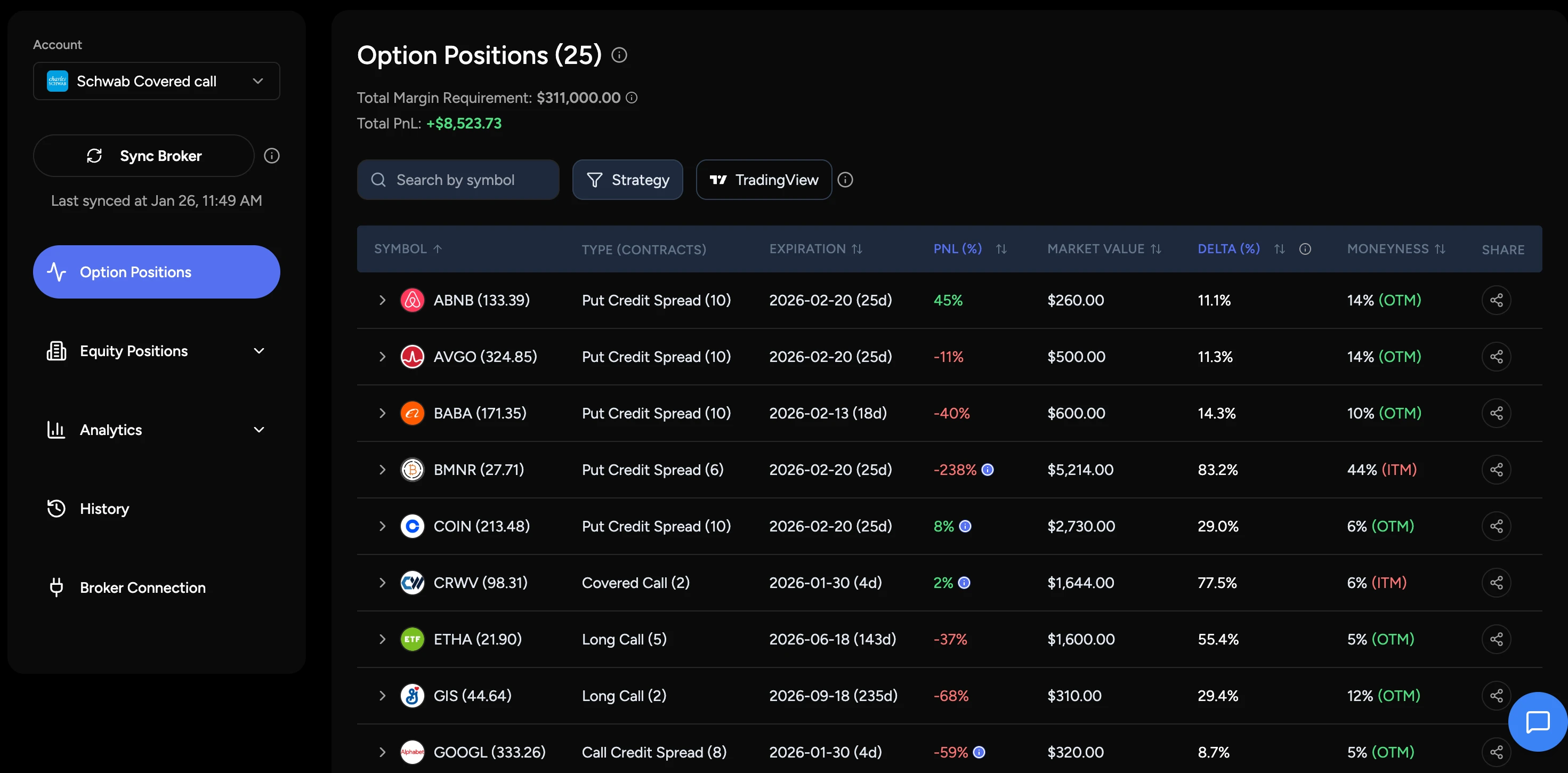Click the info icon beside Total Margin Requirement
The height and width of the screenshot is (773, 1568).
(x=632, y=98)
